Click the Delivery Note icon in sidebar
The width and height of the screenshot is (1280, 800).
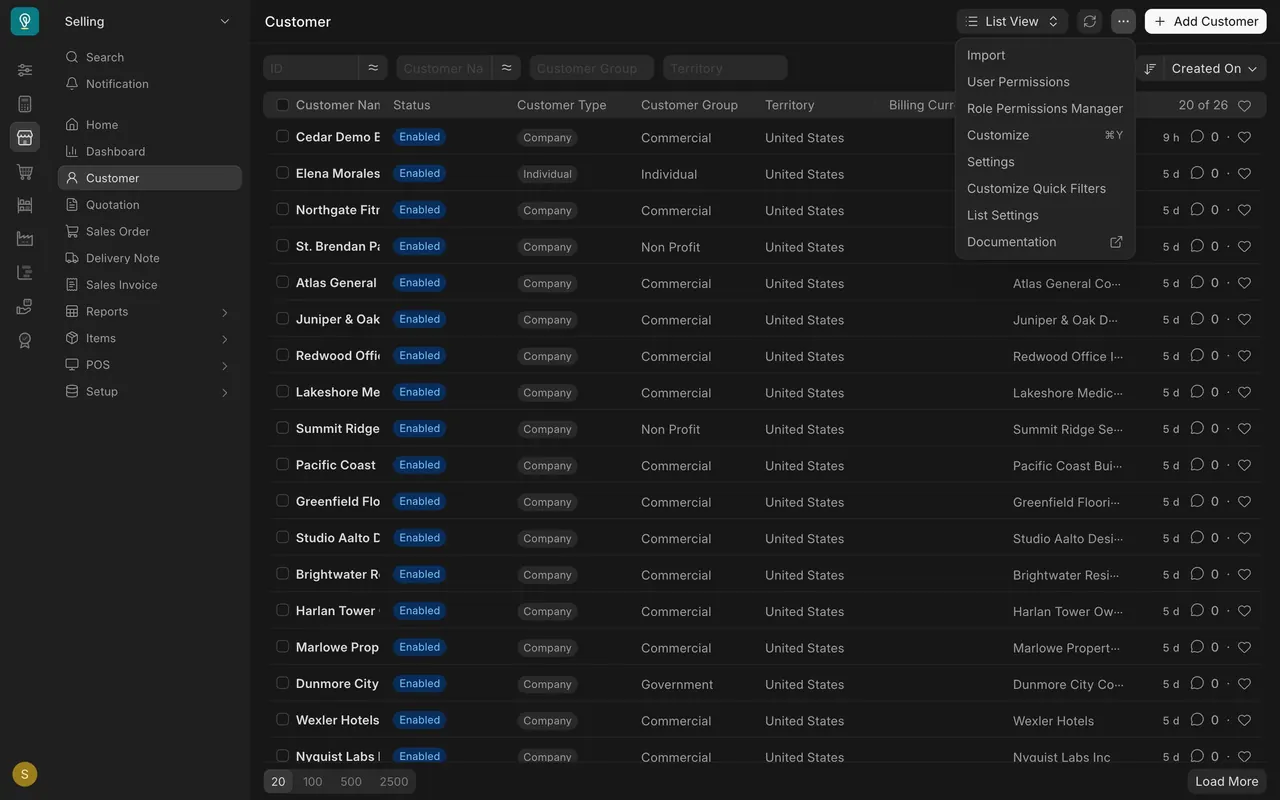point(72,258)
